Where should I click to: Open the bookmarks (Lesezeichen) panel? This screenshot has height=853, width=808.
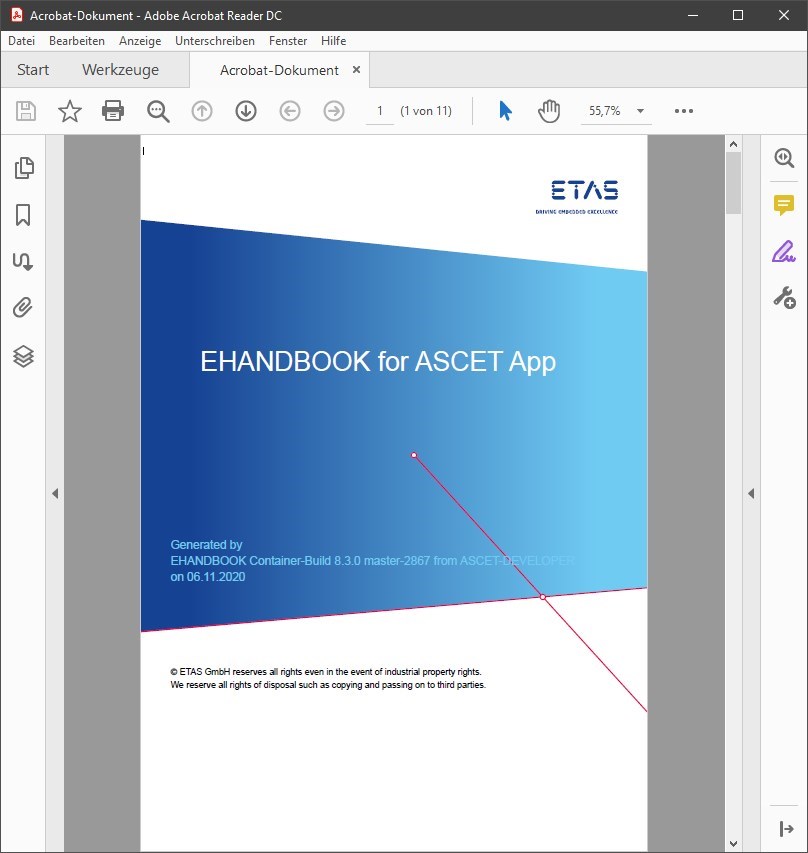[23, 214]
